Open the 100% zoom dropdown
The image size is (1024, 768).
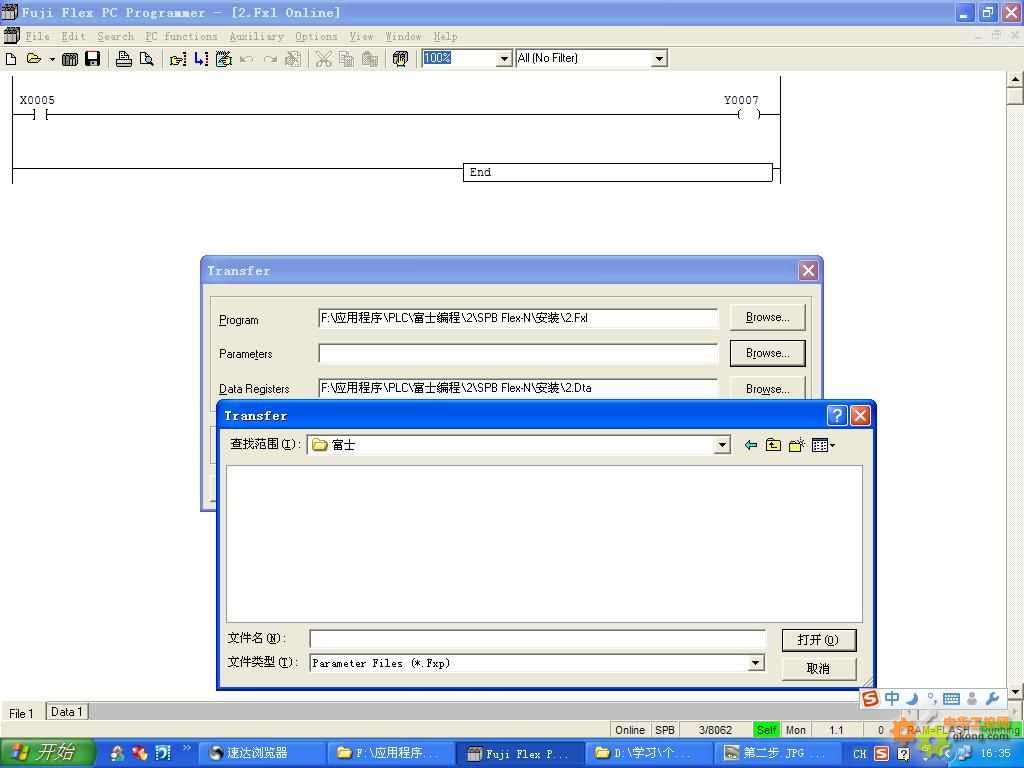pyautogui.click(x=504, y=59)
